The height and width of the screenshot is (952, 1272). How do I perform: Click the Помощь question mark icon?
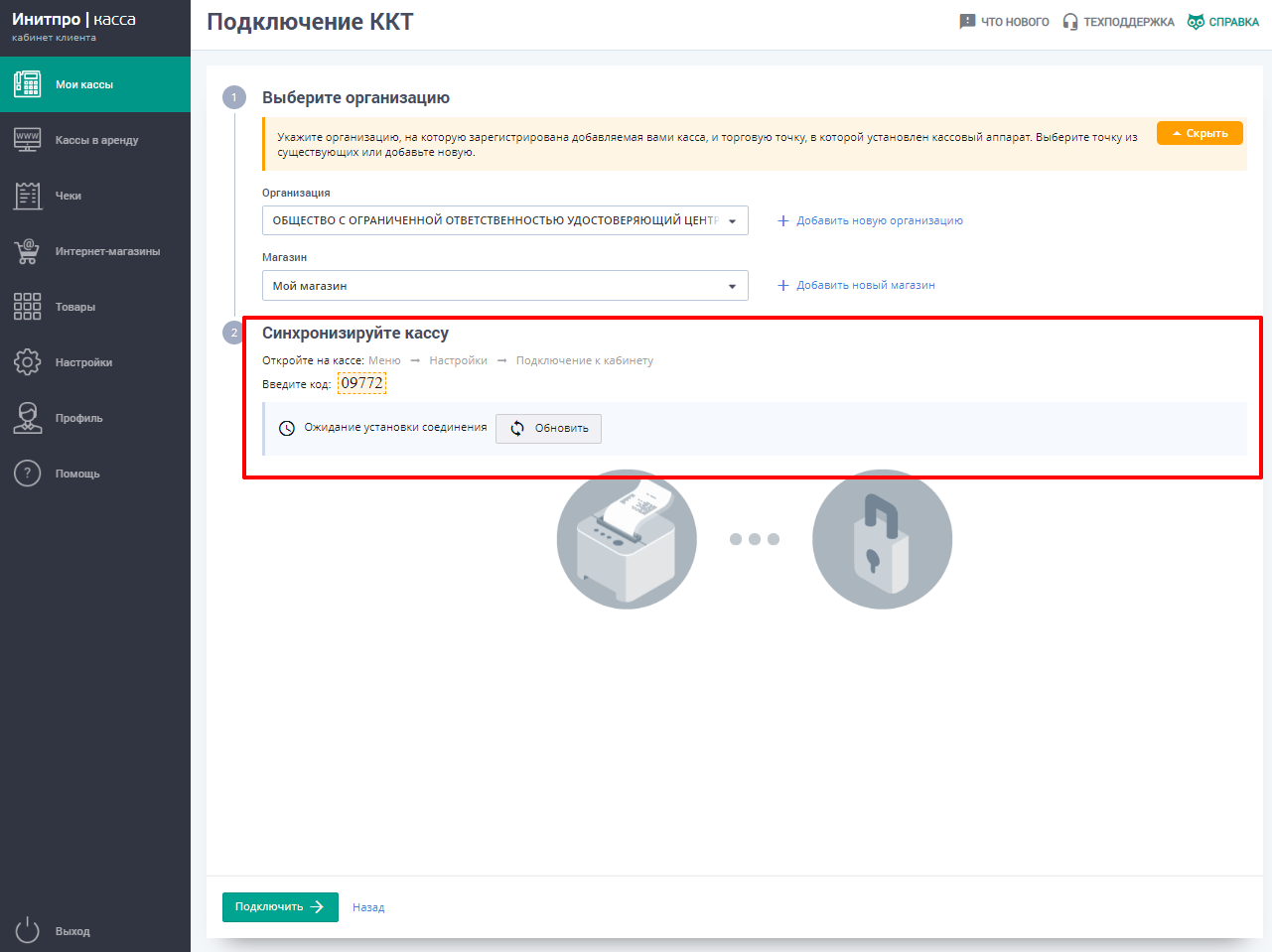tap(28, 474)
